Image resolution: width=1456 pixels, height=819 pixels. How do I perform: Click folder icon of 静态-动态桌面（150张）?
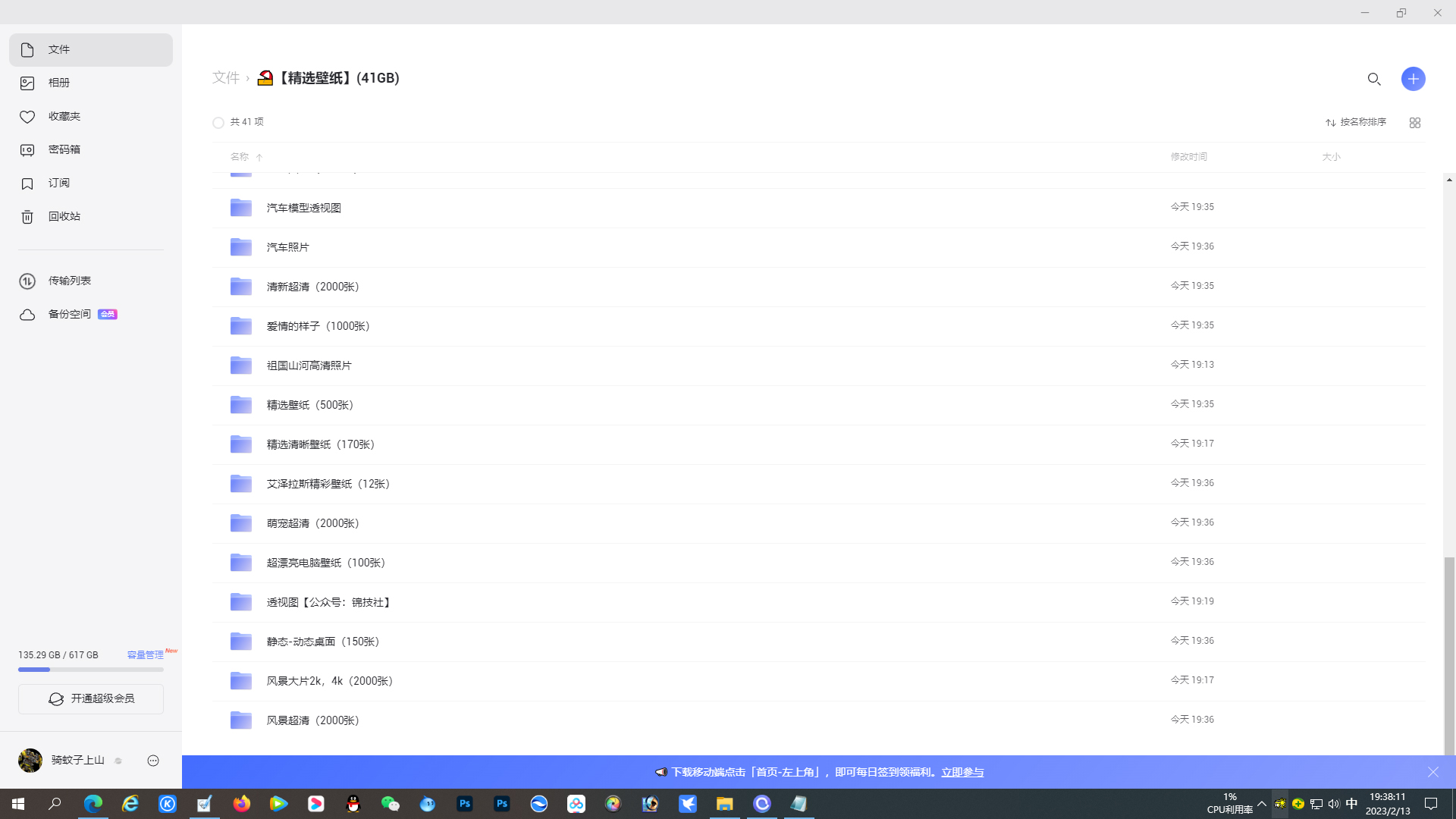click(241, 641)
